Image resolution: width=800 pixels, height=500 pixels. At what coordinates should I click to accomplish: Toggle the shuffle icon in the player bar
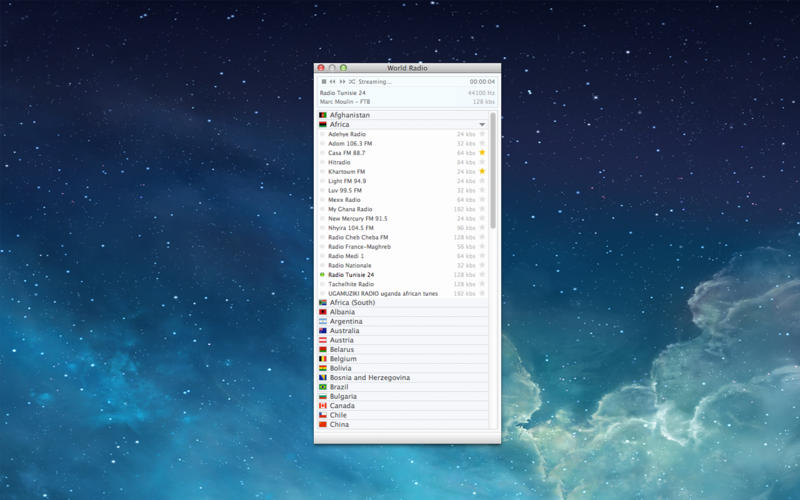pos(352,82)
